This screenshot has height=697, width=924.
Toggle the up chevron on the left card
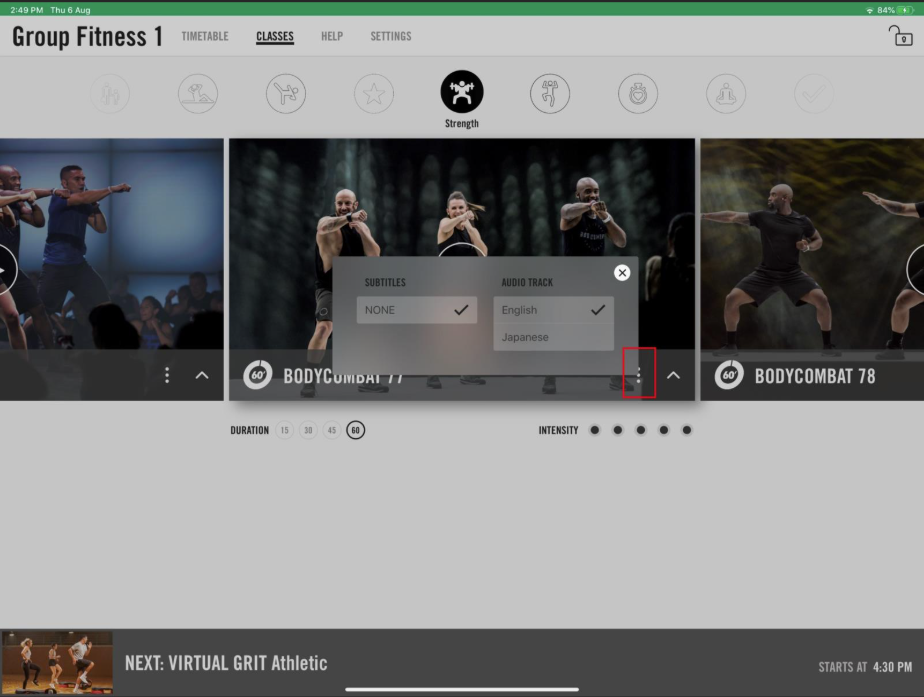click(x=202, y=375)
